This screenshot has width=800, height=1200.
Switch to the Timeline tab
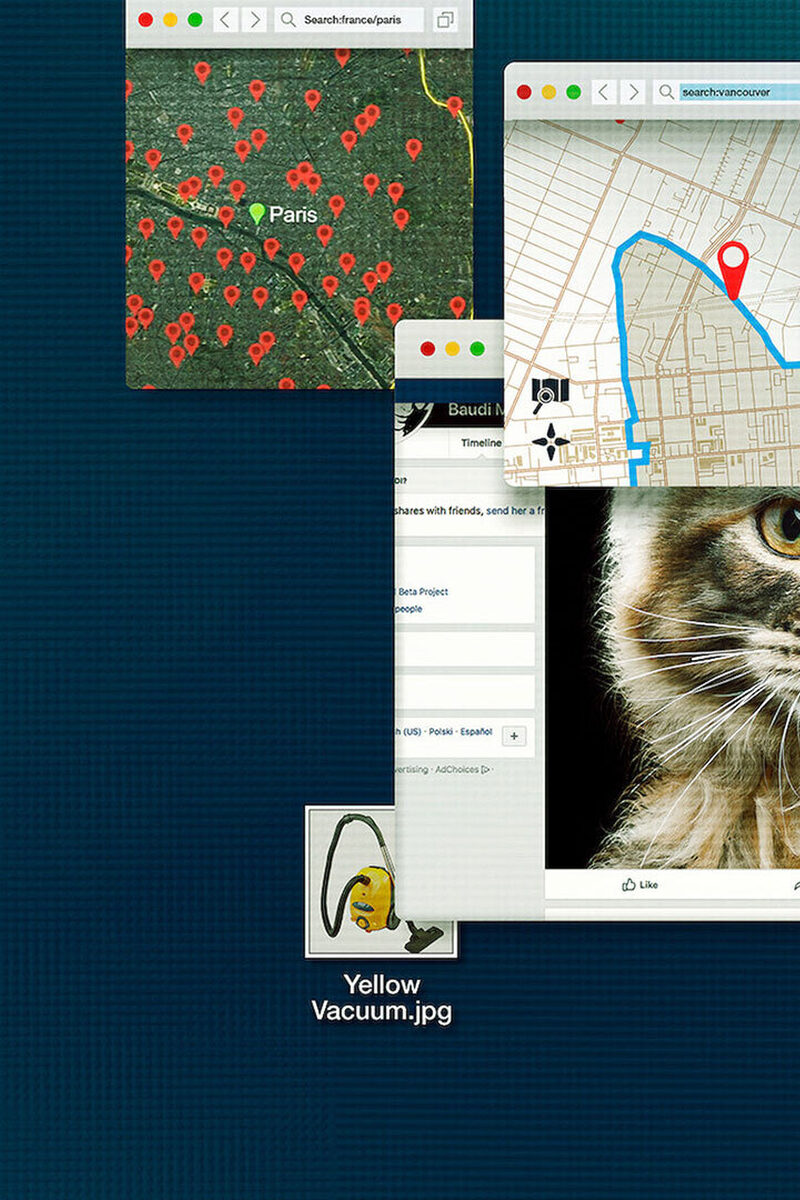point(481,443)
